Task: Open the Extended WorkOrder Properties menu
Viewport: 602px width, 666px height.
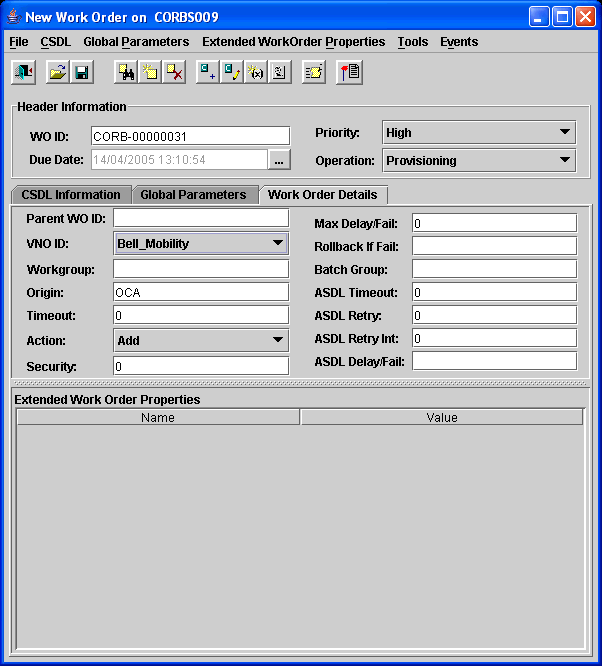Action: (x=294, y=42)
